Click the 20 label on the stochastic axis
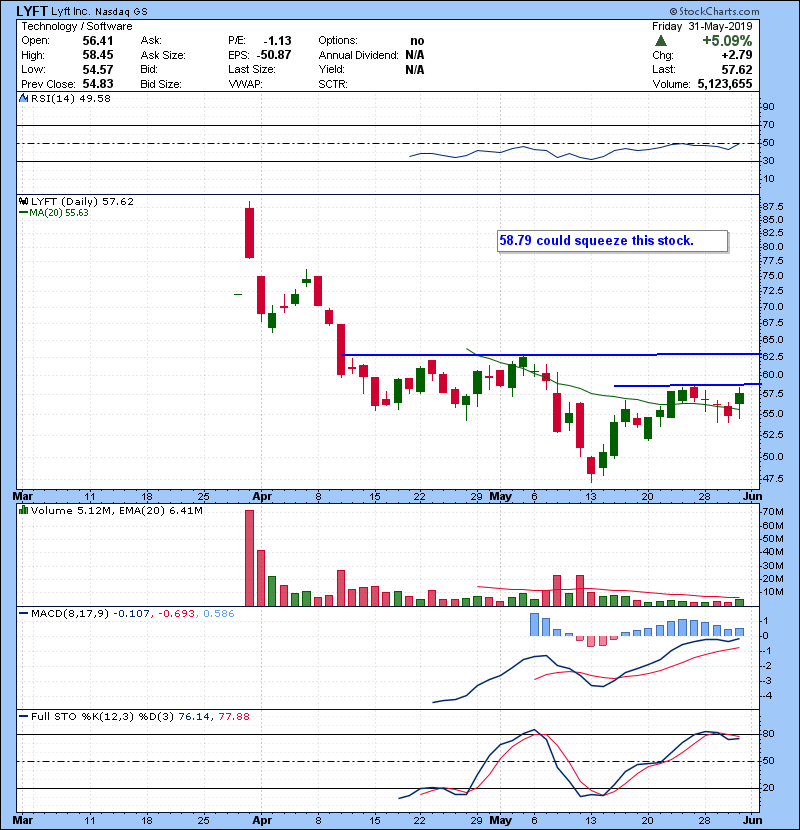Screen dimensions: 800x830 coord(768,788)
